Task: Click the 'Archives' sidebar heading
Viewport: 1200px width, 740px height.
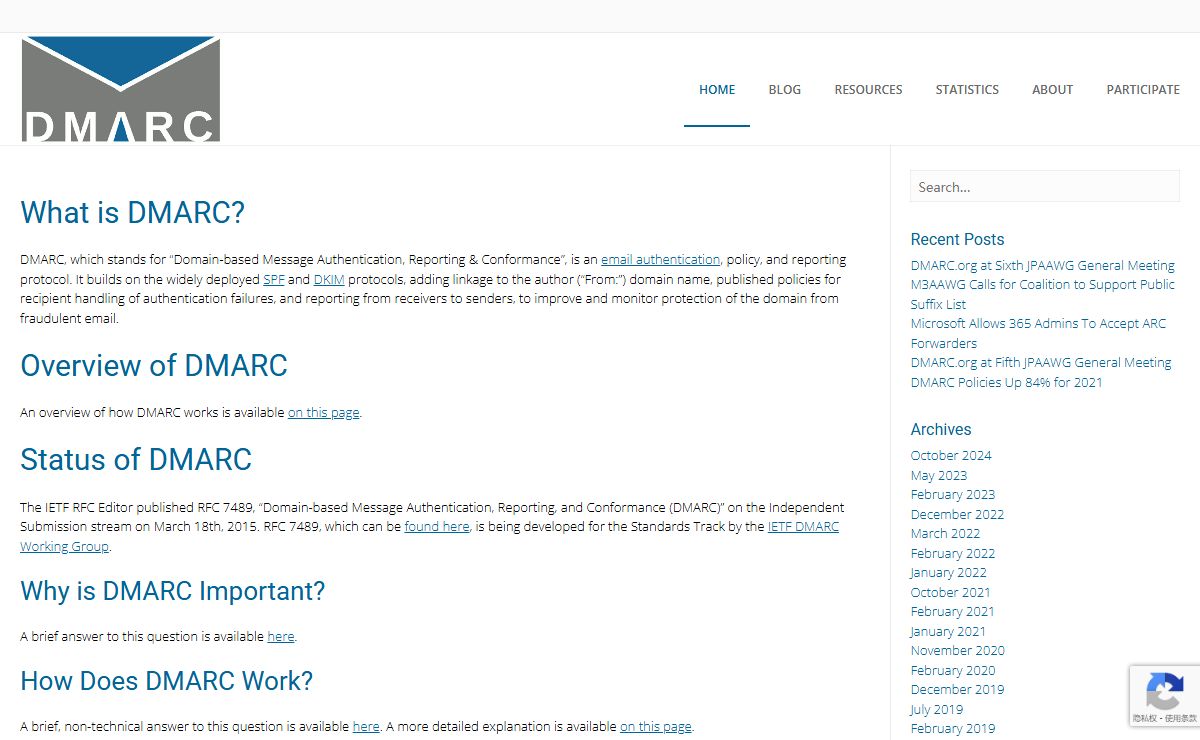Action: [941, 429]
